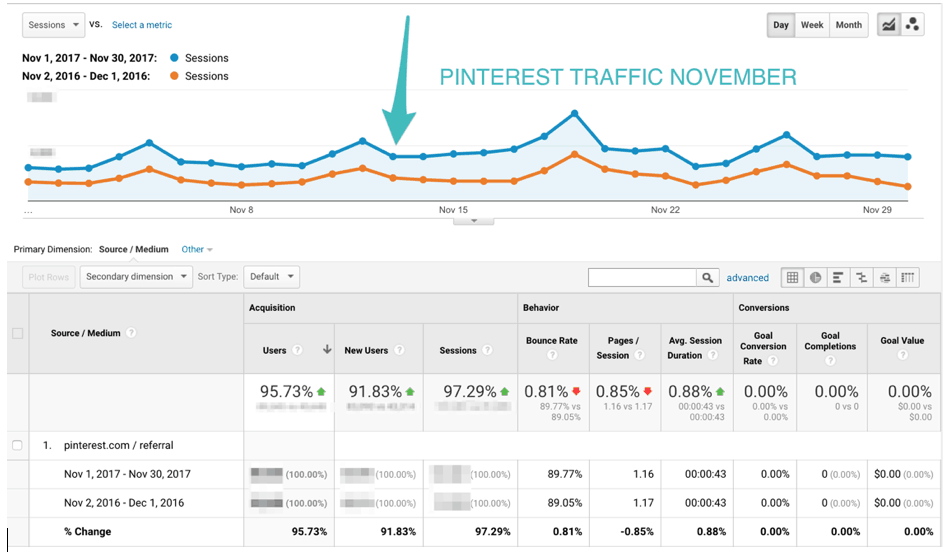The image size is (948, 553).
Task: Select Source / Medium primary dimension
Action: tap(134, 249)
